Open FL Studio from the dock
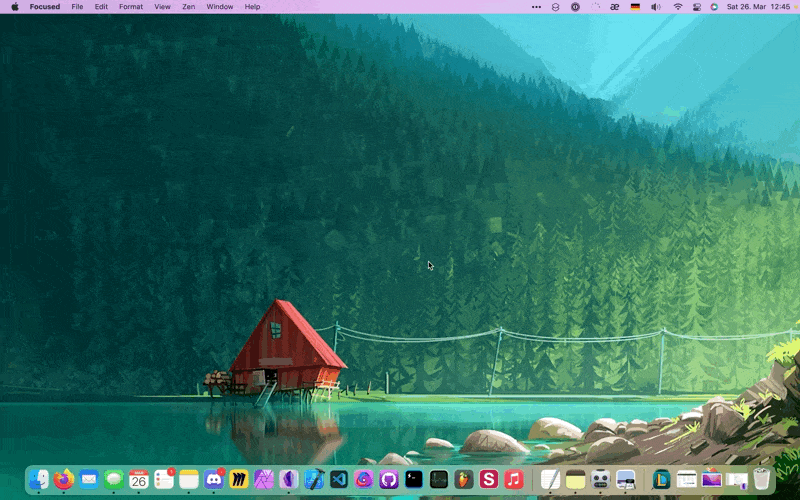 (x=464, y=480)
